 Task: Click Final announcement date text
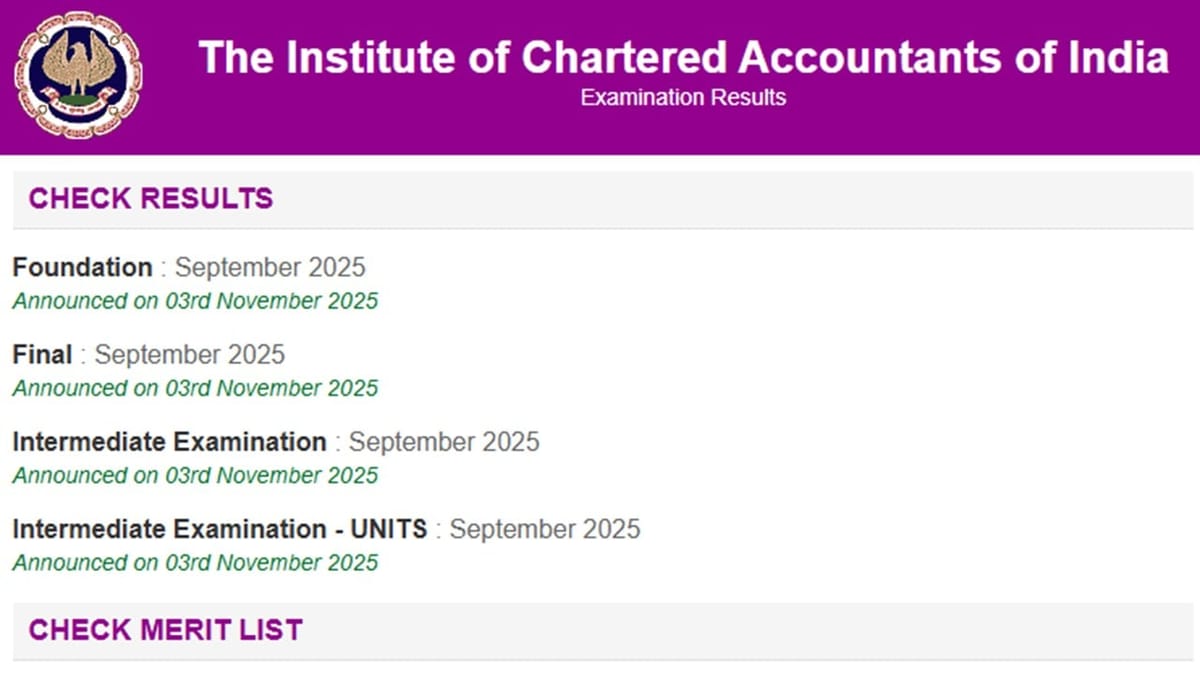195,388
